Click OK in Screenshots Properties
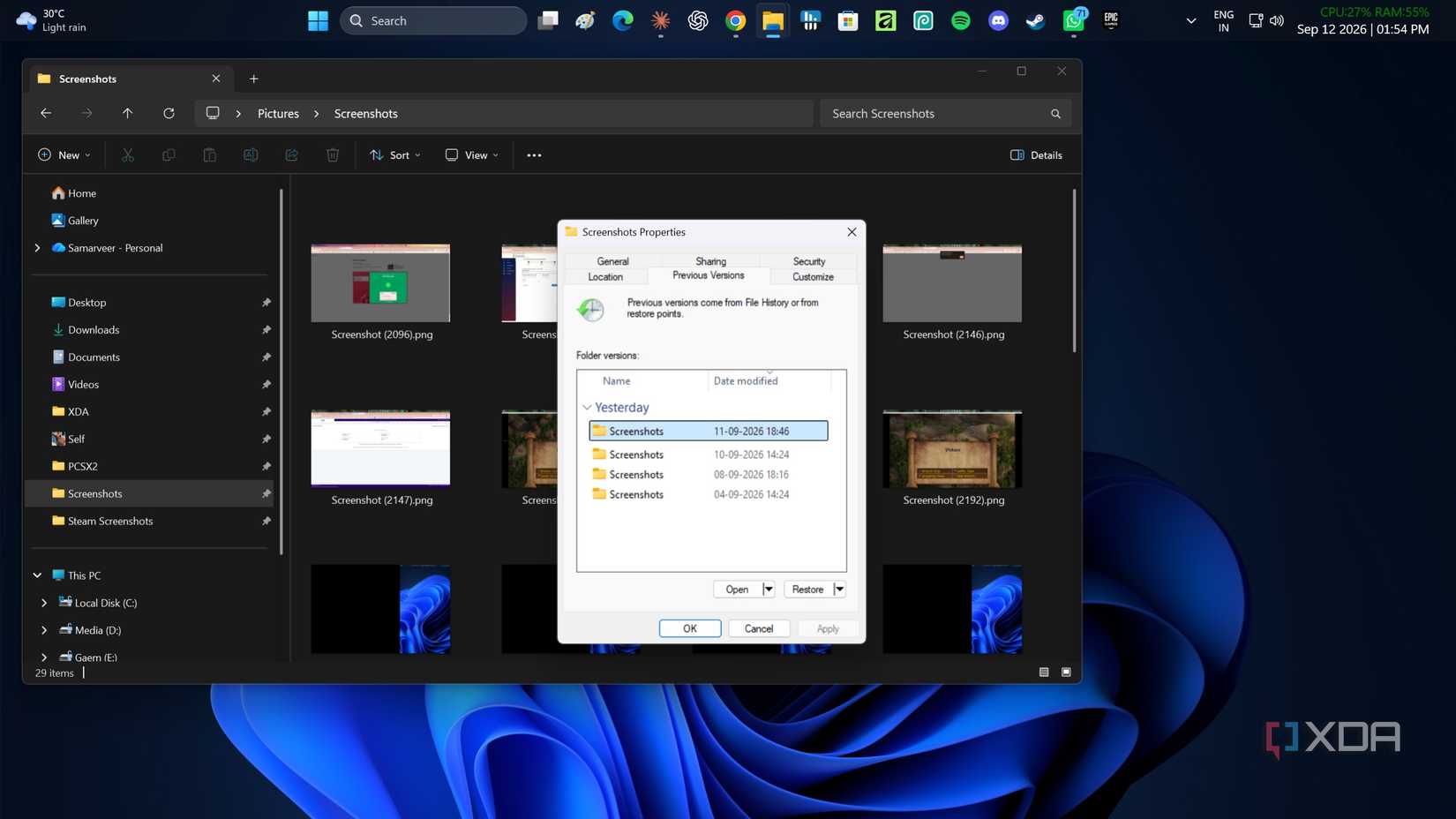 click(x=690, y=628)
